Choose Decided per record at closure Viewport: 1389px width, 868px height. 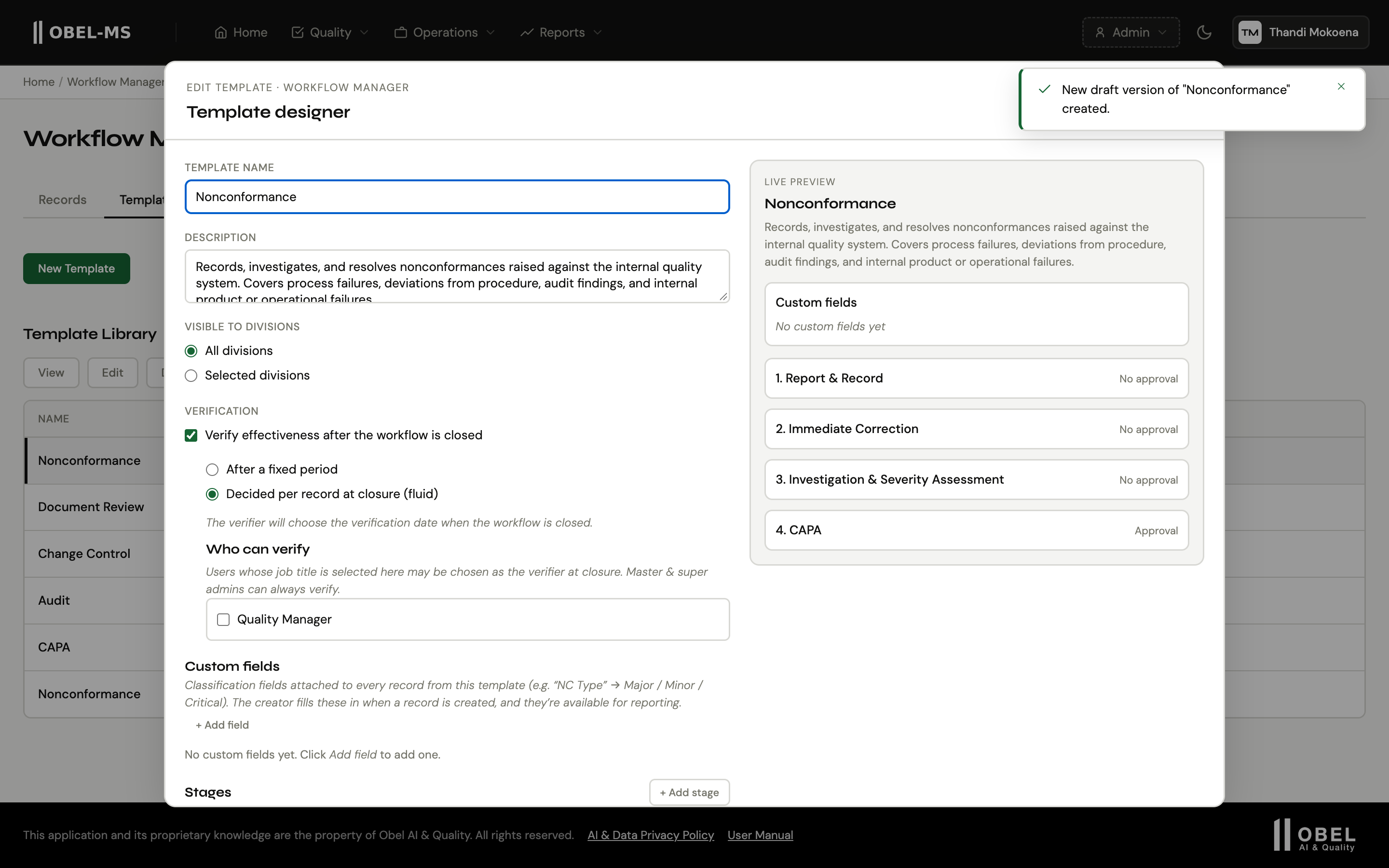point(212,494)
